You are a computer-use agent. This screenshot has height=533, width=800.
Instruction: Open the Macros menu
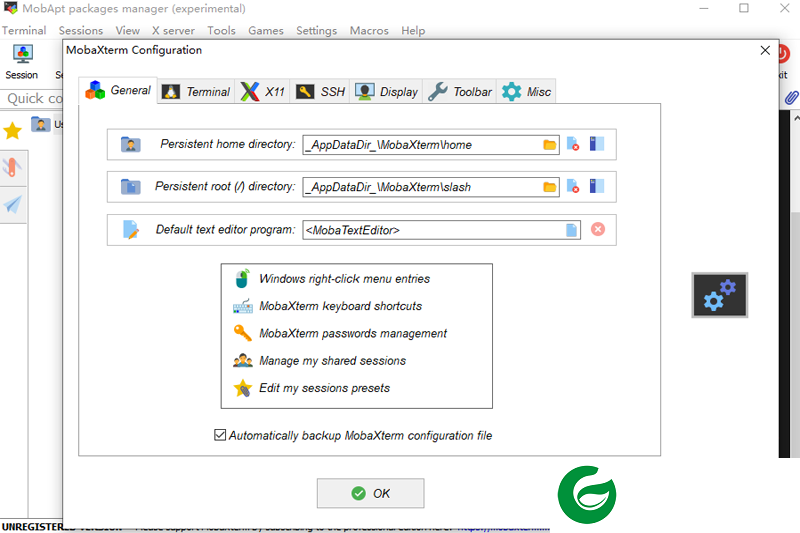[369, 31]
